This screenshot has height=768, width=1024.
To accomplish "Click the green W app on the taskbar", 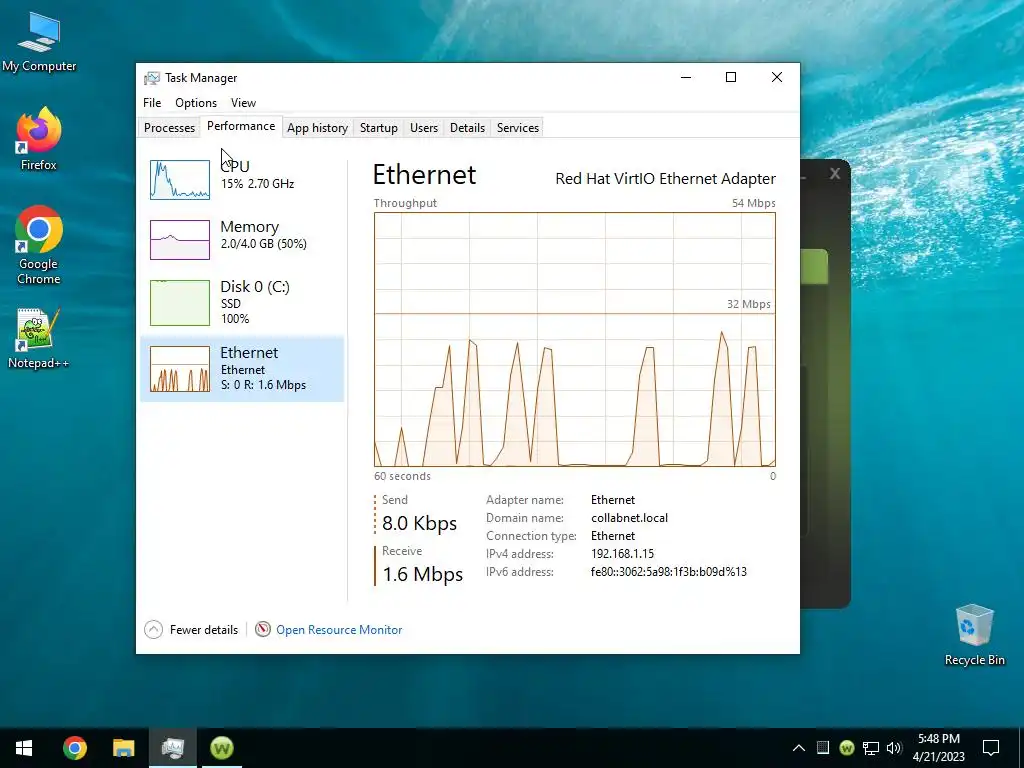I will pos(221,748).
